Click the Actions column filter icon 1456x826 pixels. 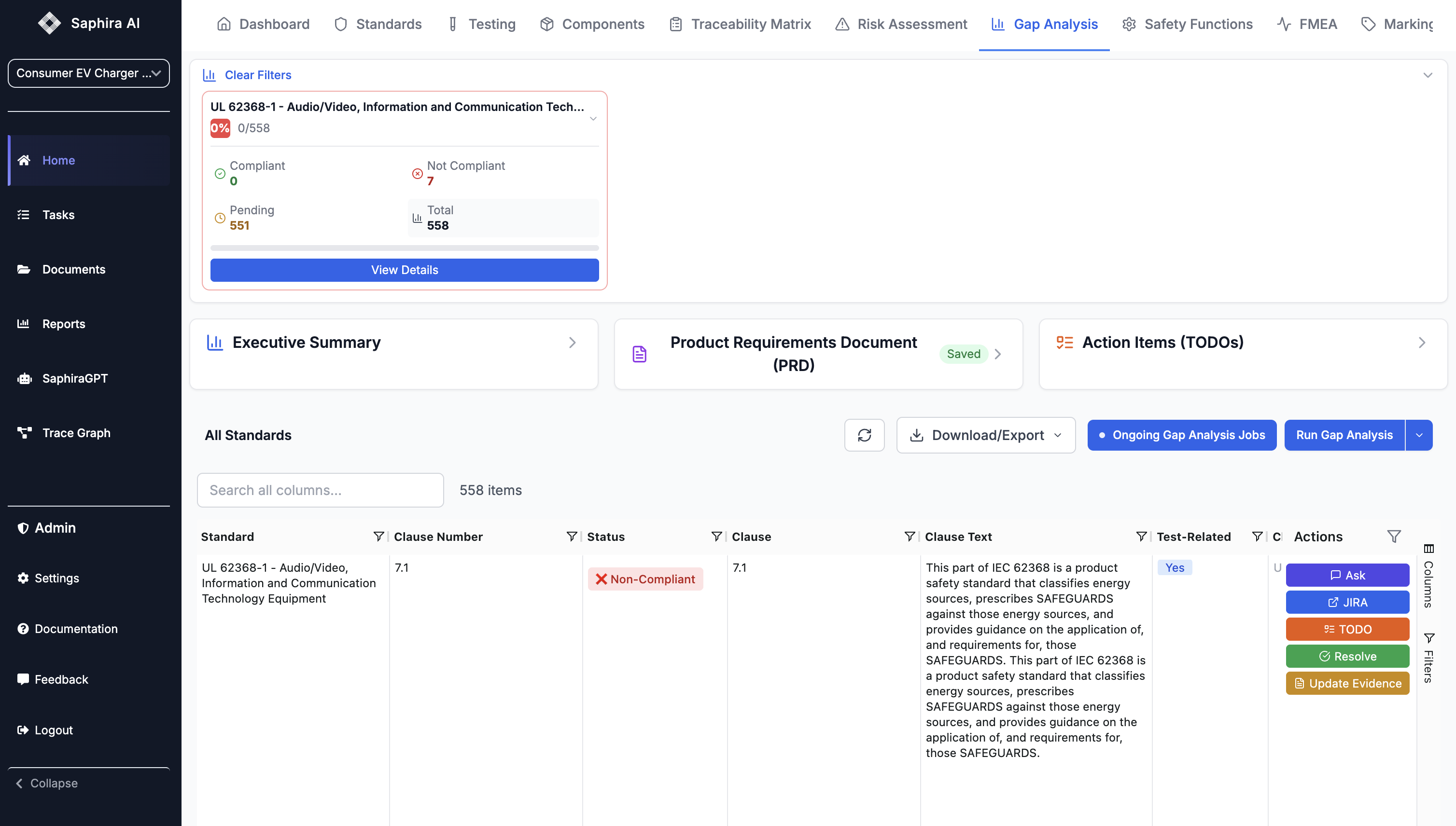tap(1394, 537)
